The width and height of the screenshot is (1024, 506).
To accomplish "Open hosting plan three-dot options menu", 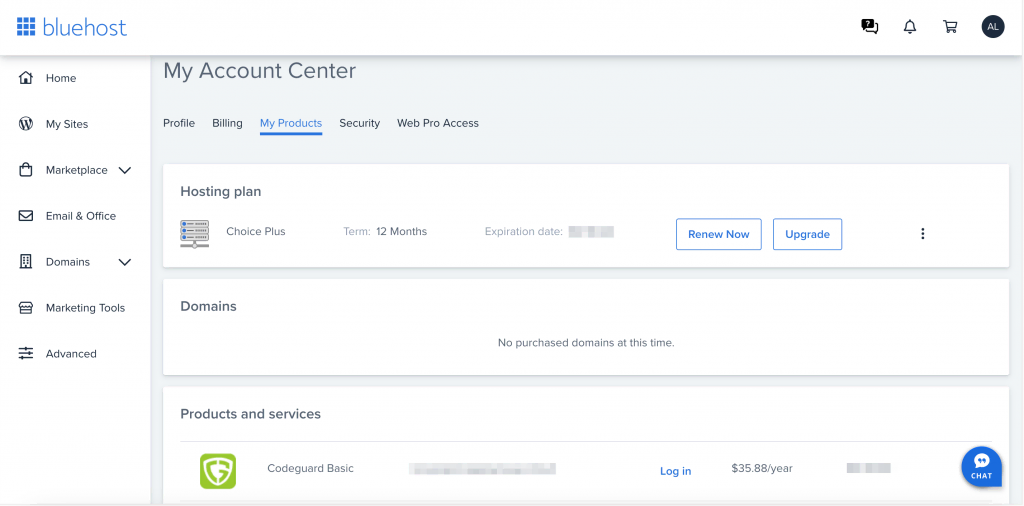I will pyautogui.click(x=922, y=234).
